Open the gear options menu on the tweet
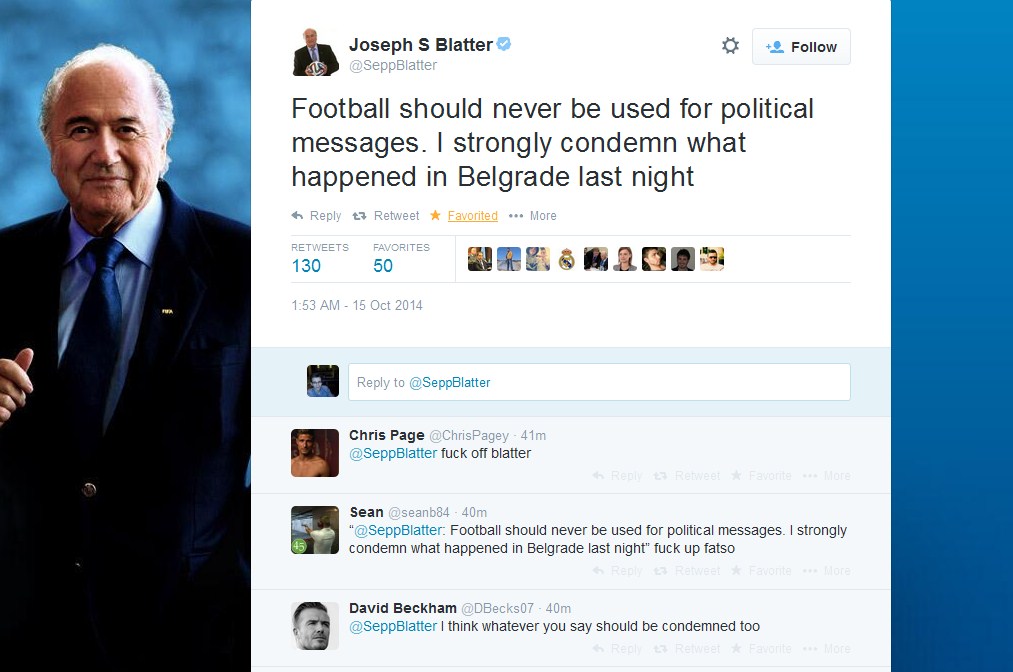 730,44
